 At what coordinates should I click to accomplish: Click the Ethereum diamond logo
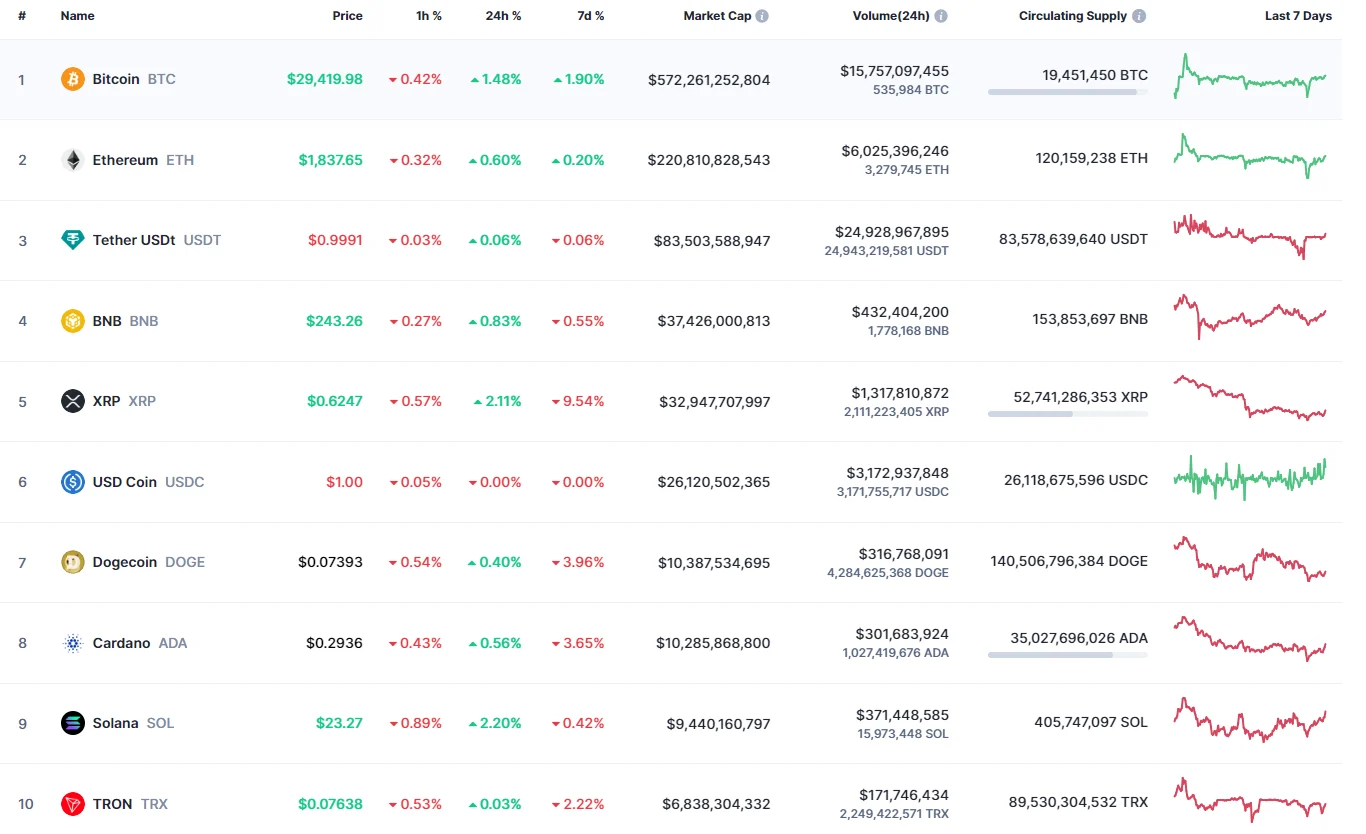(72, 159)
